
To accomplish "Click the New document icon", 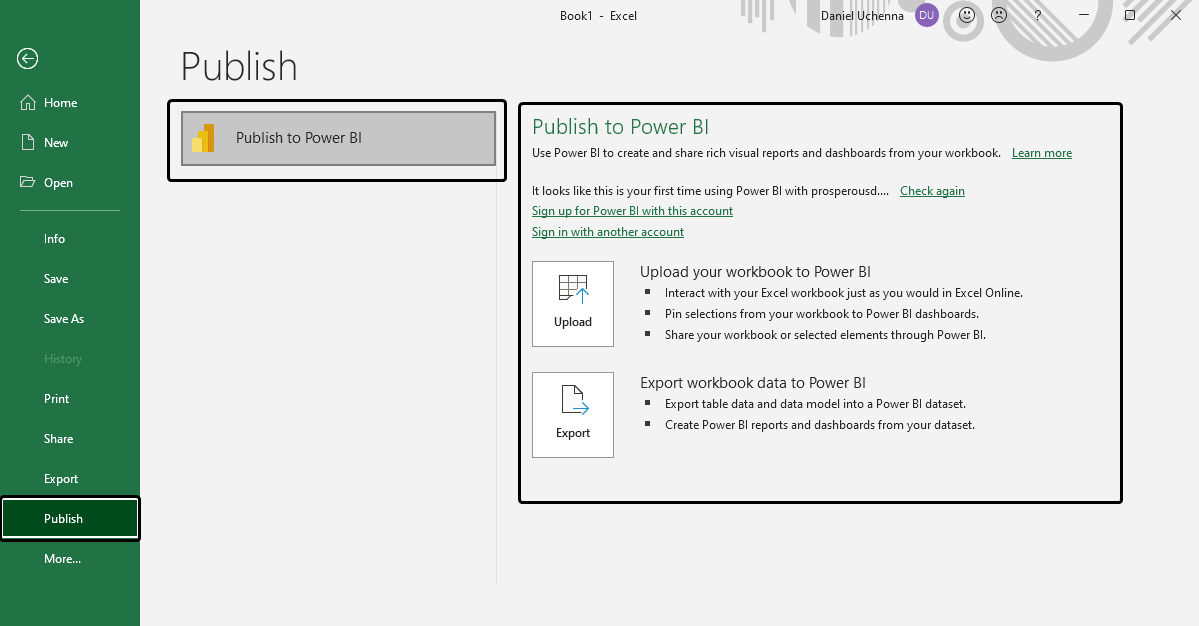I will coord(27,143).
